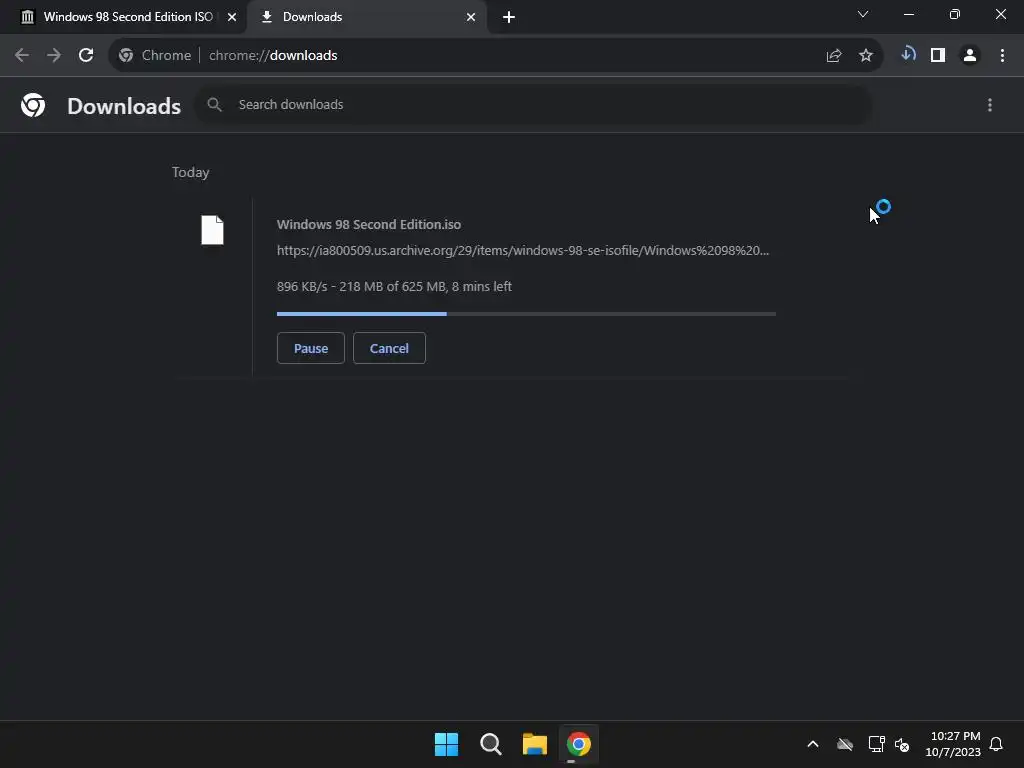This screenshot has height=768, width=1024.
Task: Pause the ISO download
Action: point(311,348)
